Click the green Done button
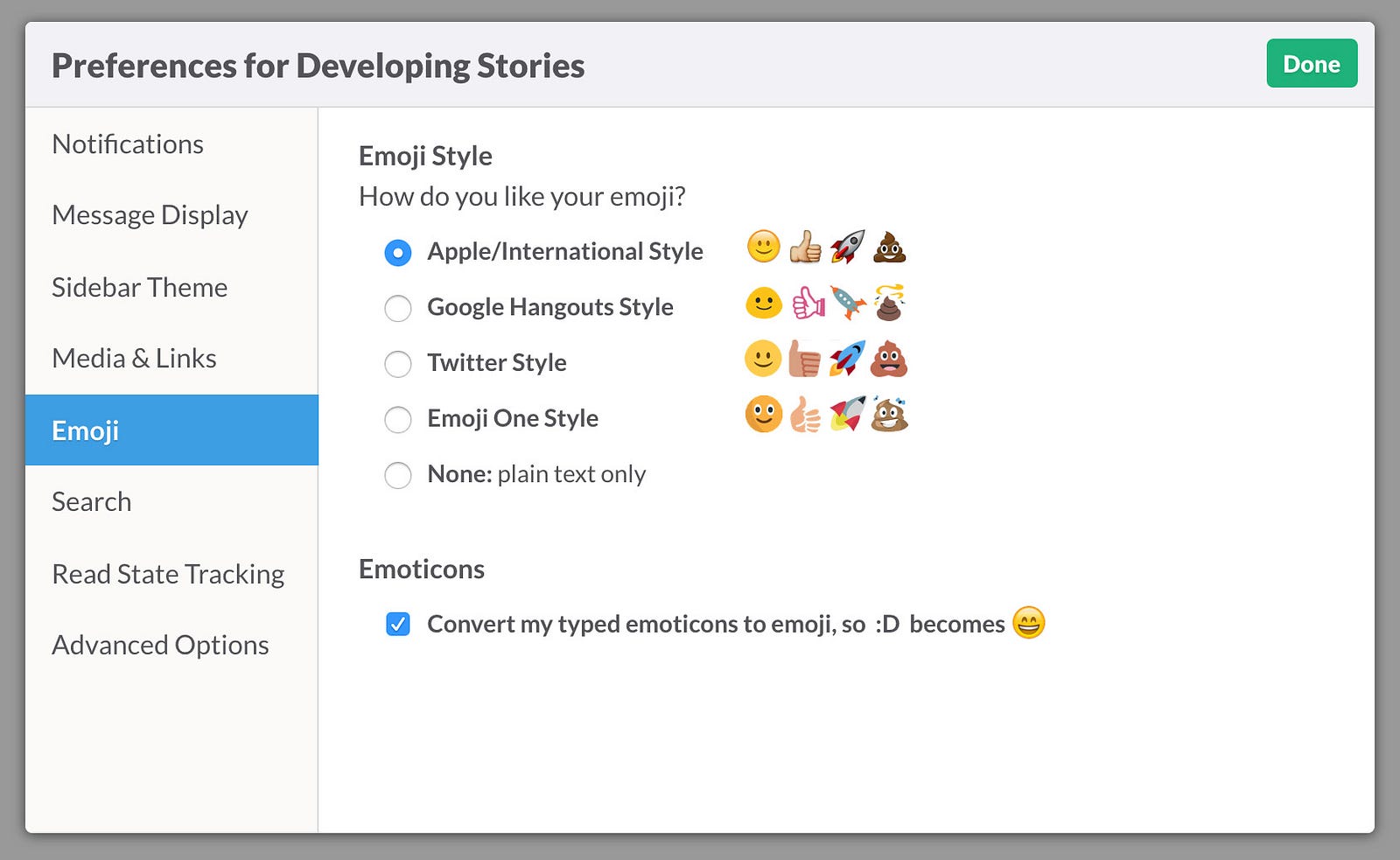The width and height of the screenshot is (1400, 860). tap(1312, 63)
